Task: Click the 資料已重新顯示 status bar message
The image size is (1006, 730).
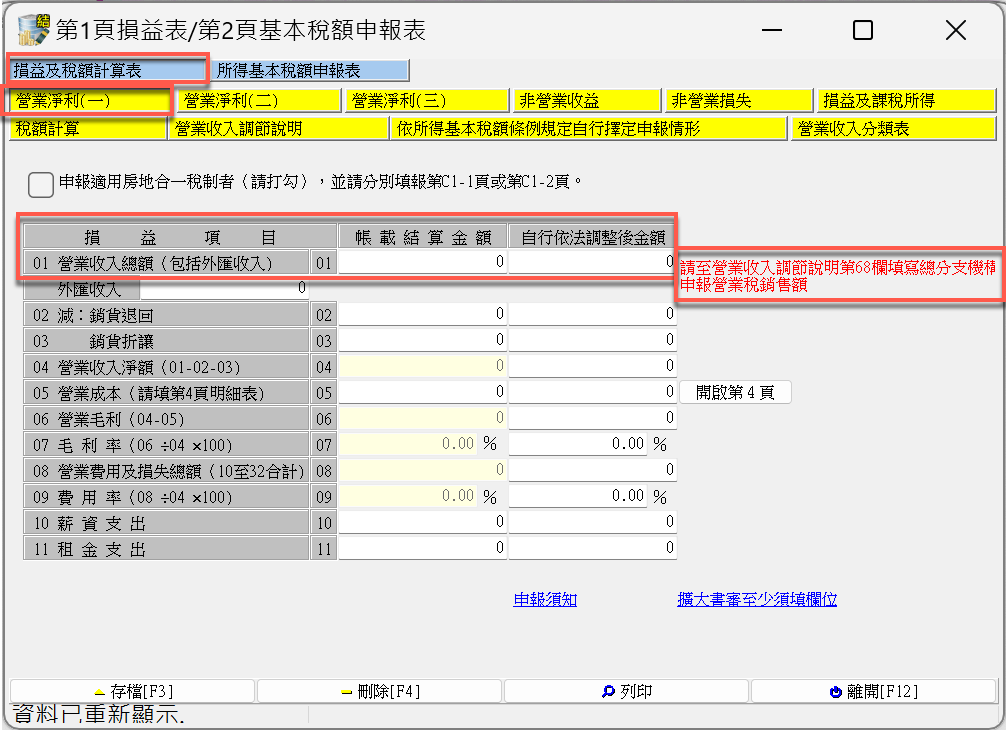Action: (x=98, y=715)
